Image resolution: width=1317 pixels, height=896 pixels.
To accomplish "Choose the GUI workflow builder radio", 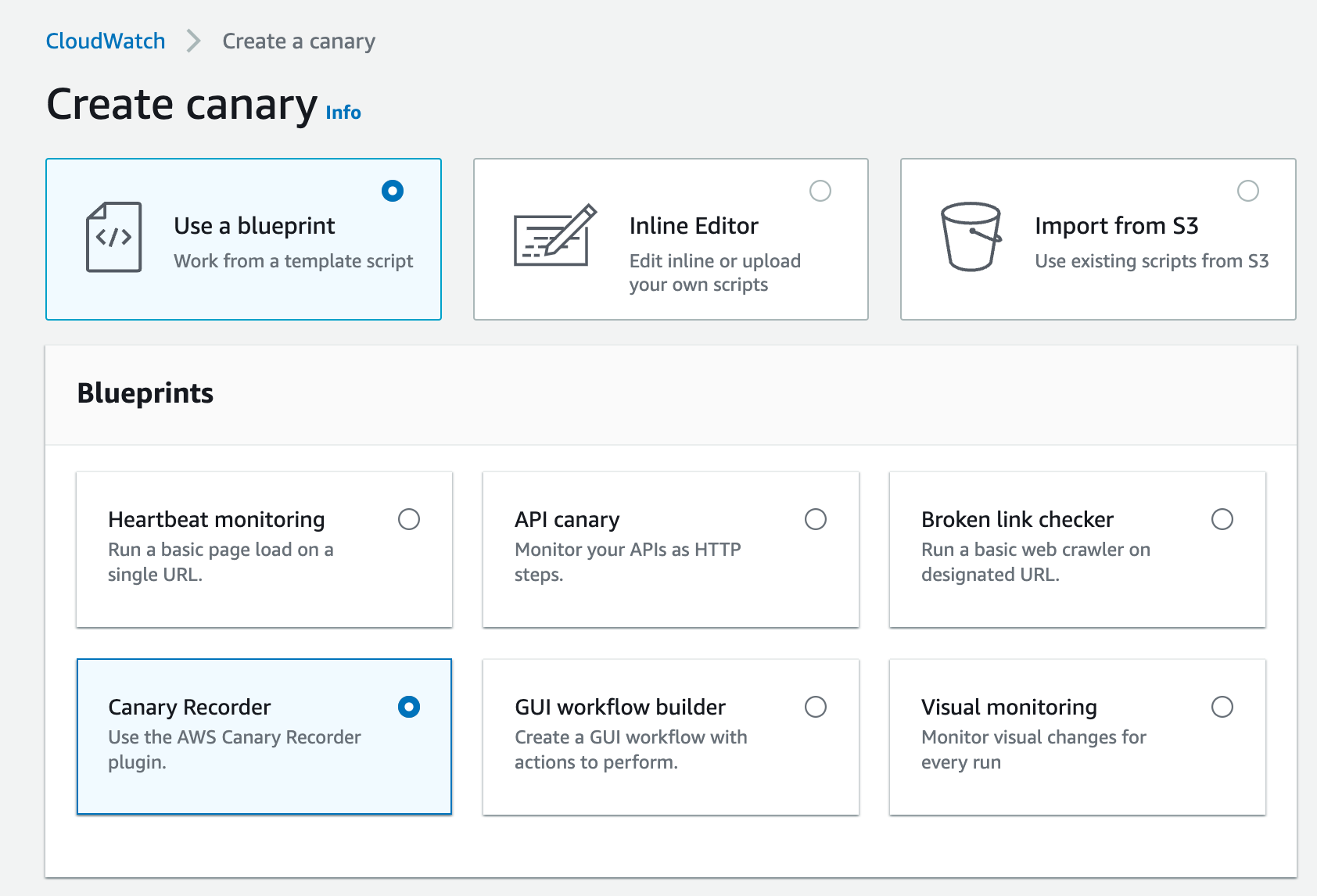I will [816, 707].
